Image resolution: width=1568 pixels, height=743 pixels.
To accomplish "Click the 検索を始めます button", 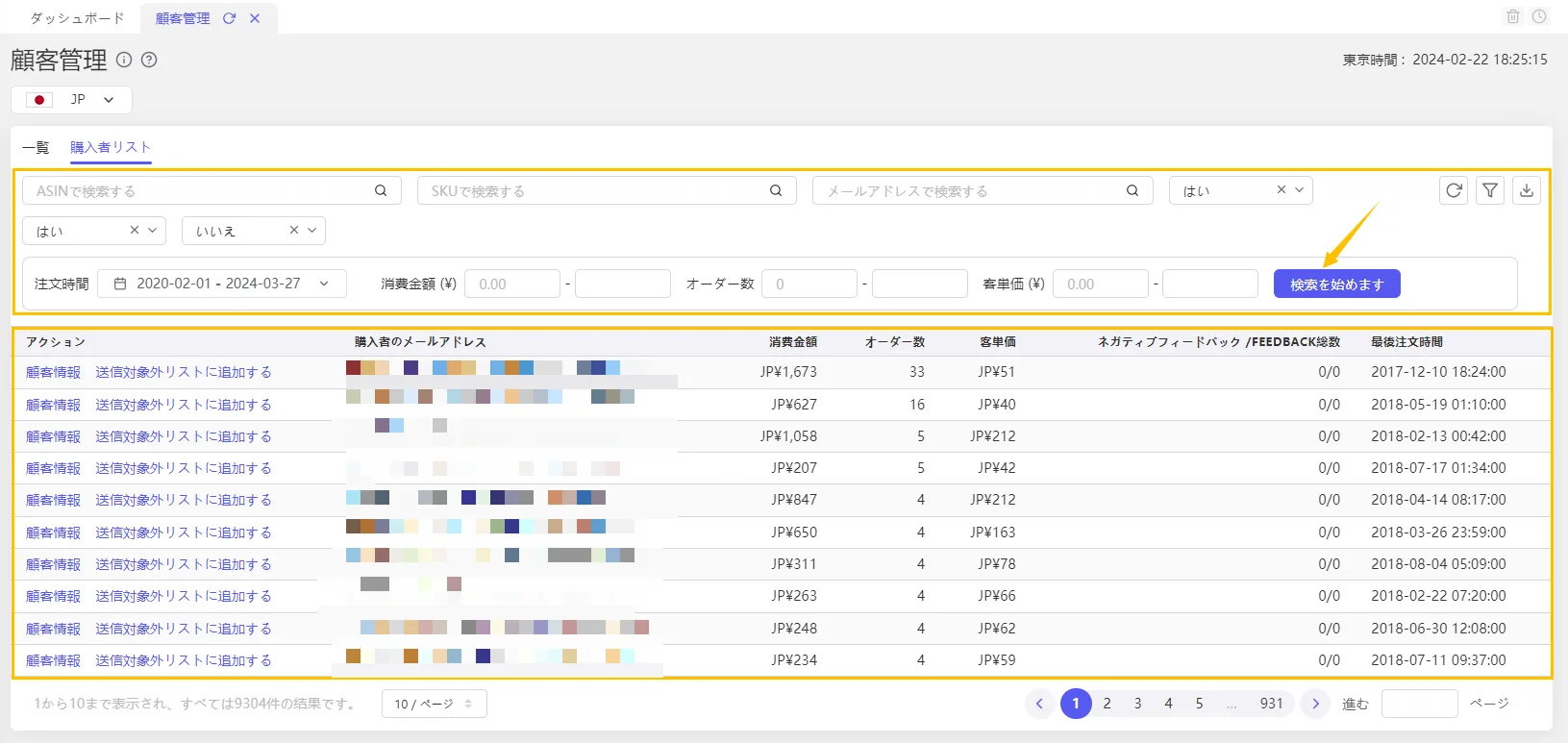I will [1336, 284].
